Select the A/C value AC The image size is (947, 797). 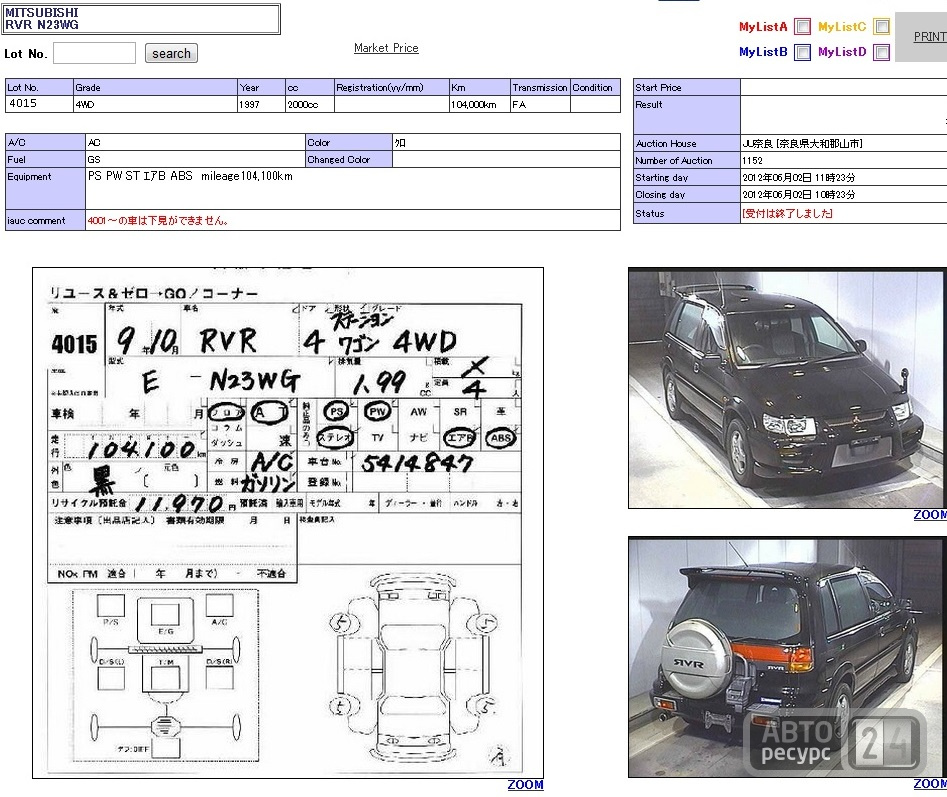196,142
